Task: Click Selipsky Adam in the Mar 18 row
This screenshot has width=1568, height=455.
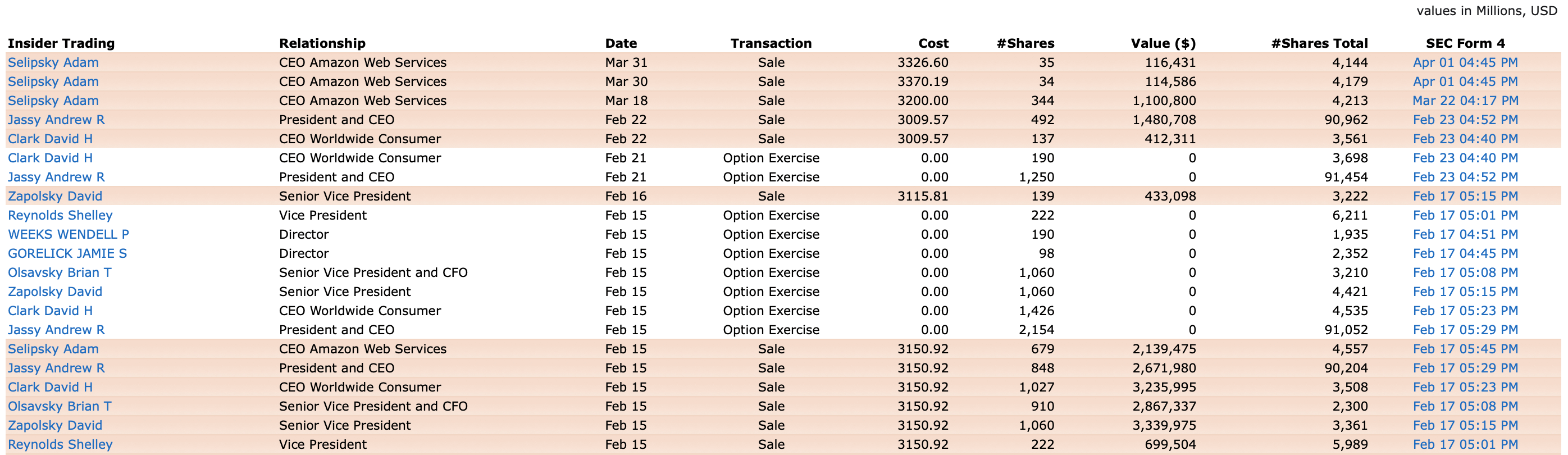Action: 53,101
